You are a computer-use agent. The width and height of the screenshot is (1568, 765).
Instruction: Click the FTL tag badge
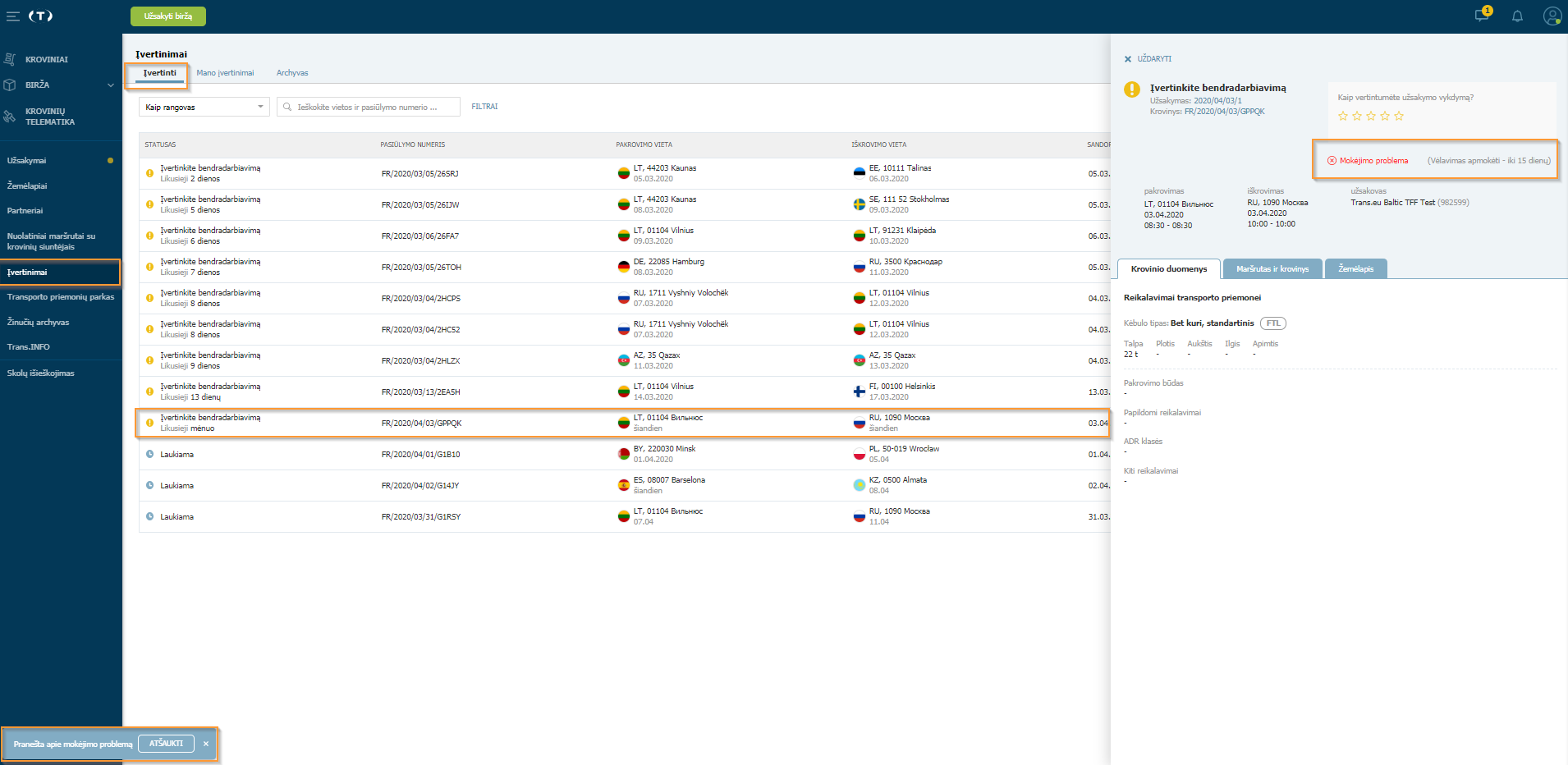pyautogui.click(x=1273, y=323)
